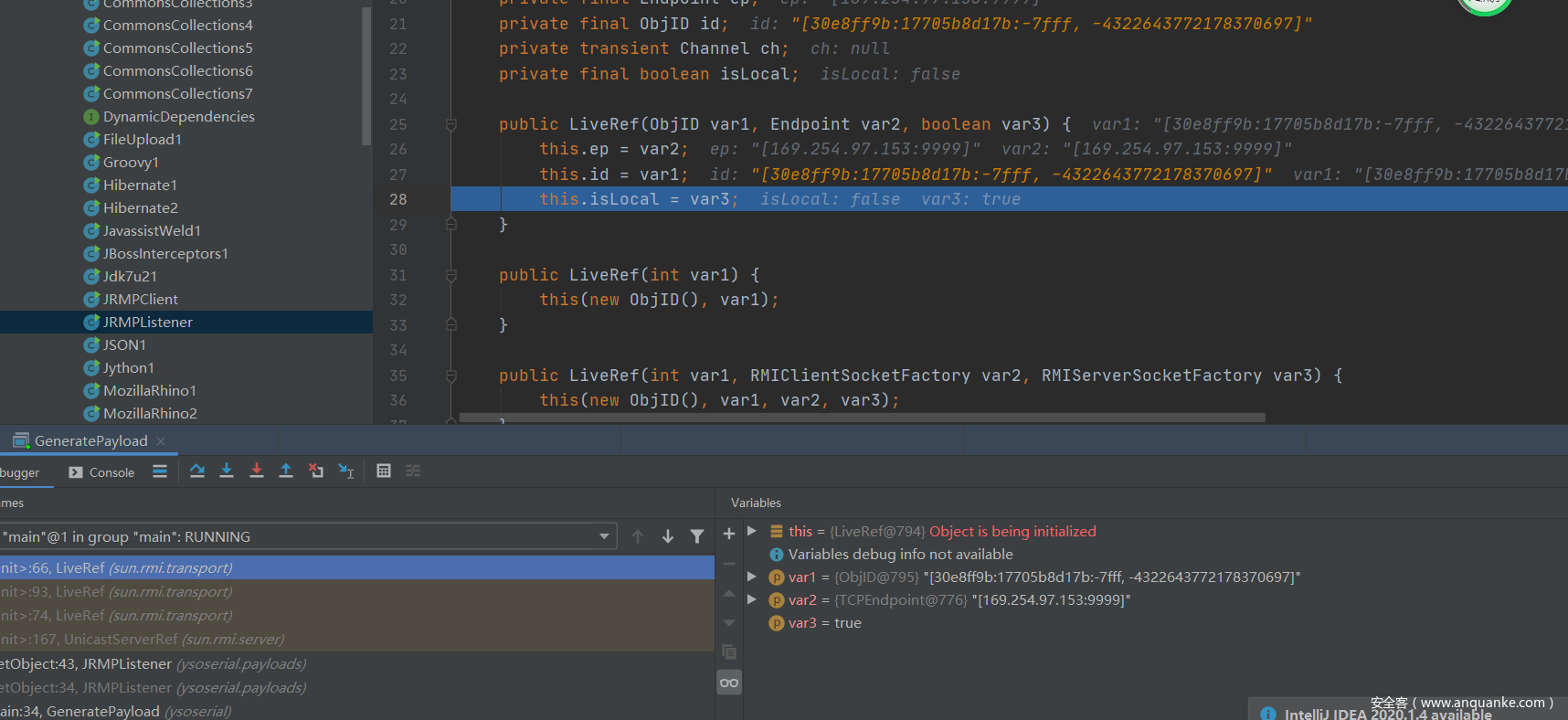
Task: Expand the var2 TCPEndpoint variable node
Action: pos(752,599)
